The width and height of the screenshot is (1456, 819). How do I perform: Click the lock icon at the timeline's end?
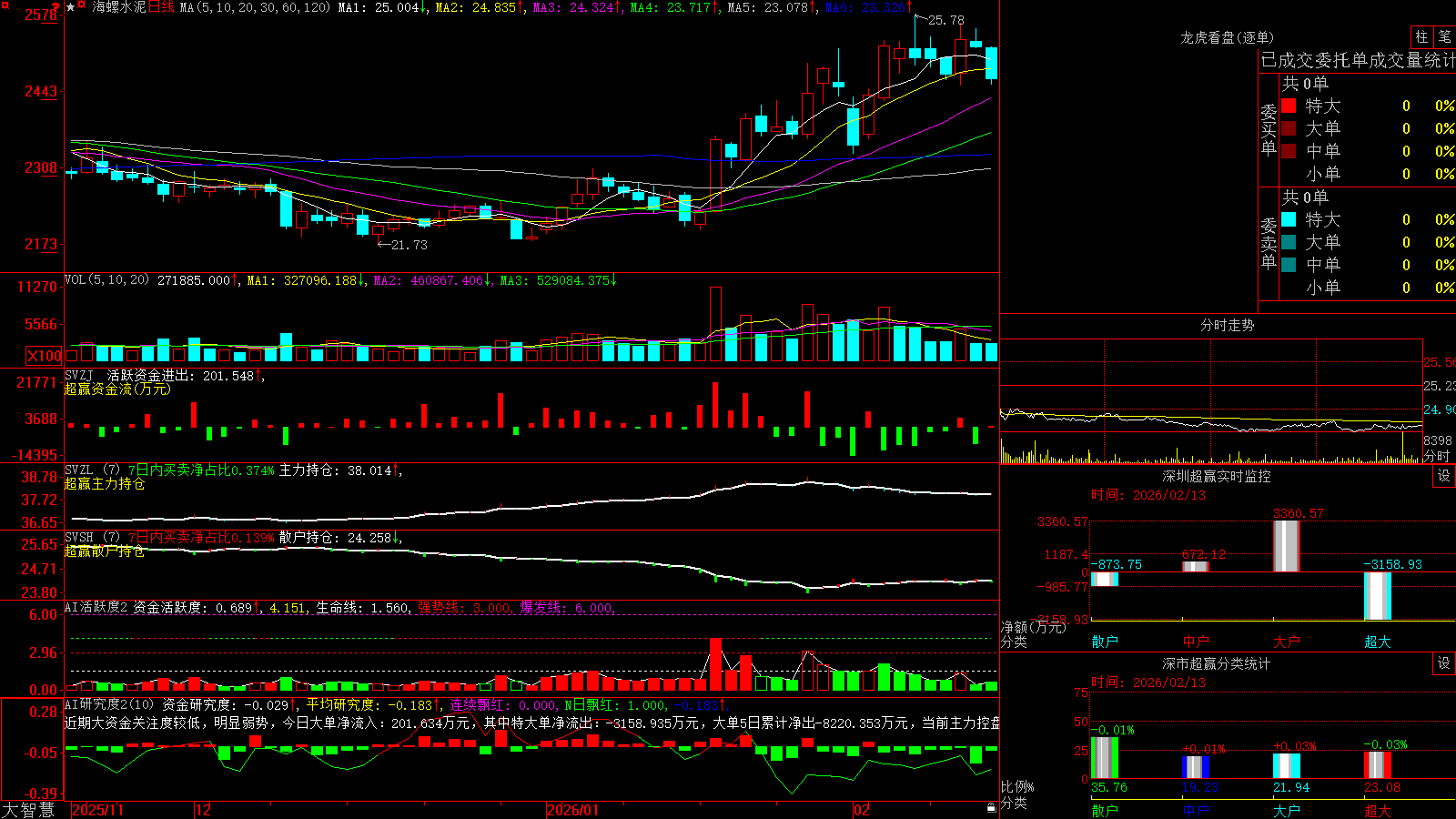click(992, 808)
